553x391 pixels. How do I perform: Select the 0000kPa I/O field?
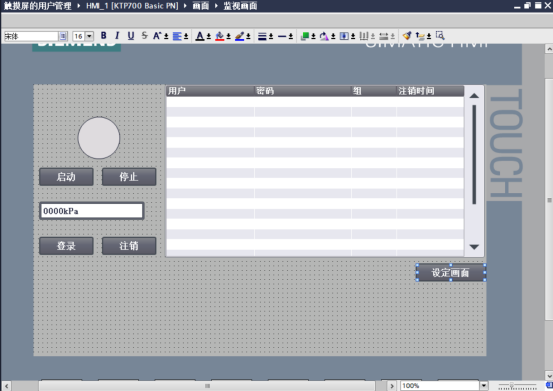pyautogui.click(x=92, y=211)
